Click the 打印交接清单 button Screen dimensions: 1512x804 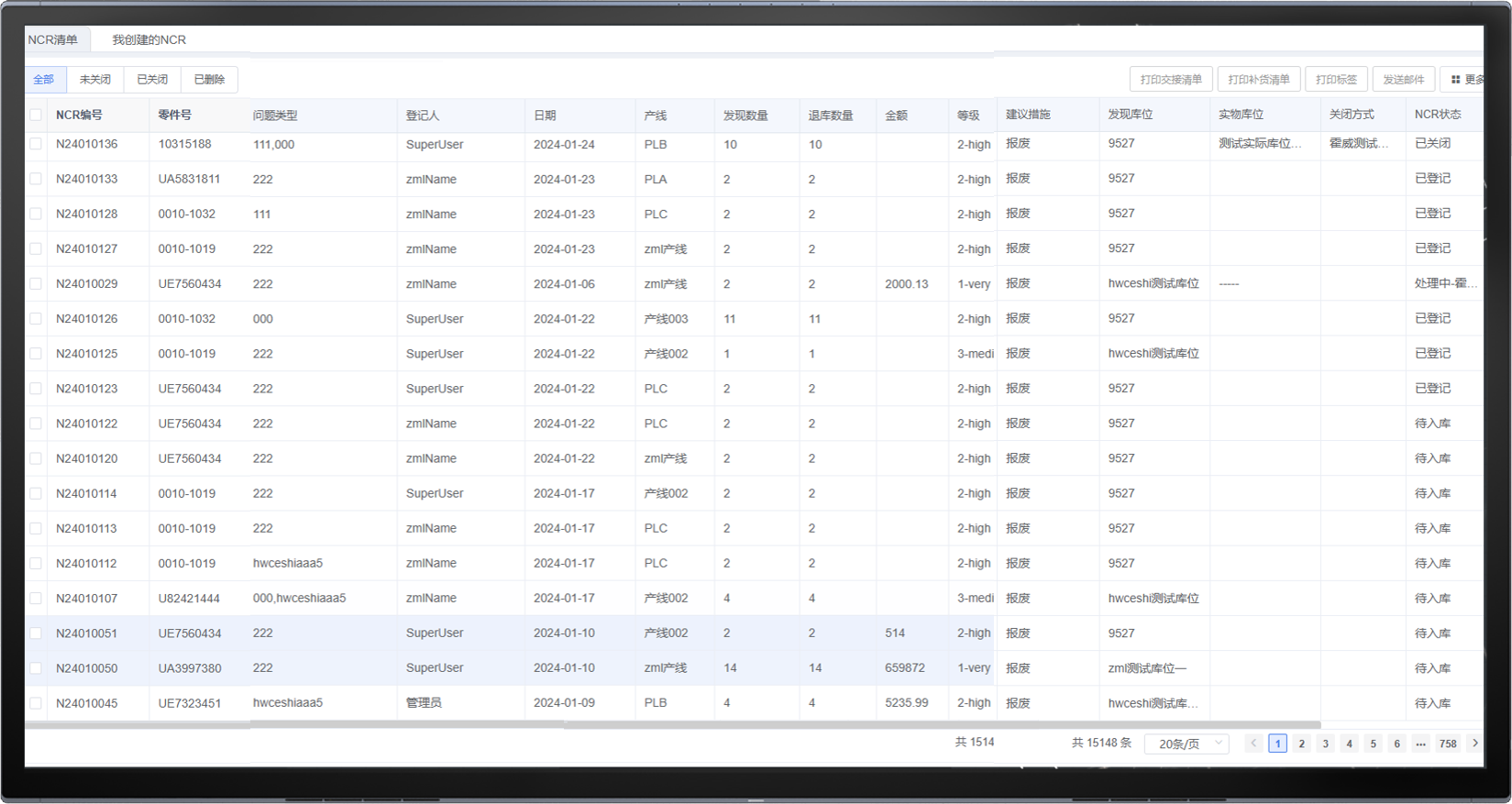pyautogui.click(x=1171, y=80)
